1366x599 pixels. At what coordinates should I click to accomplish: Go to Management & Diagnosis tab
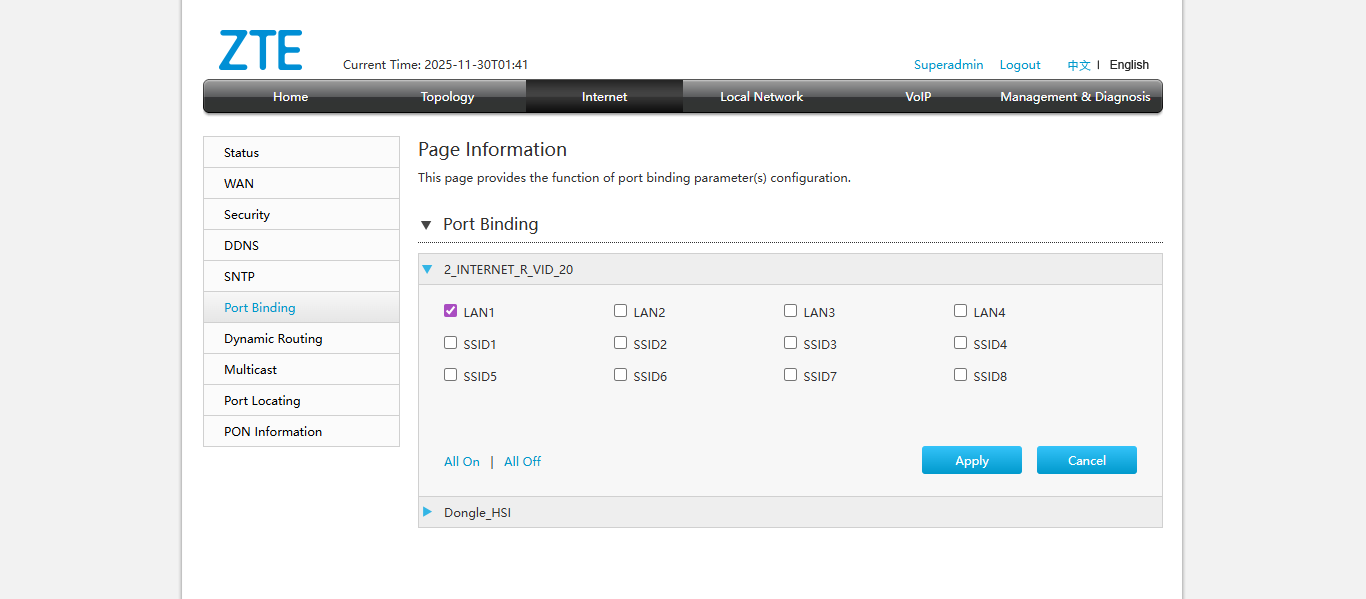pos(1075,97)
